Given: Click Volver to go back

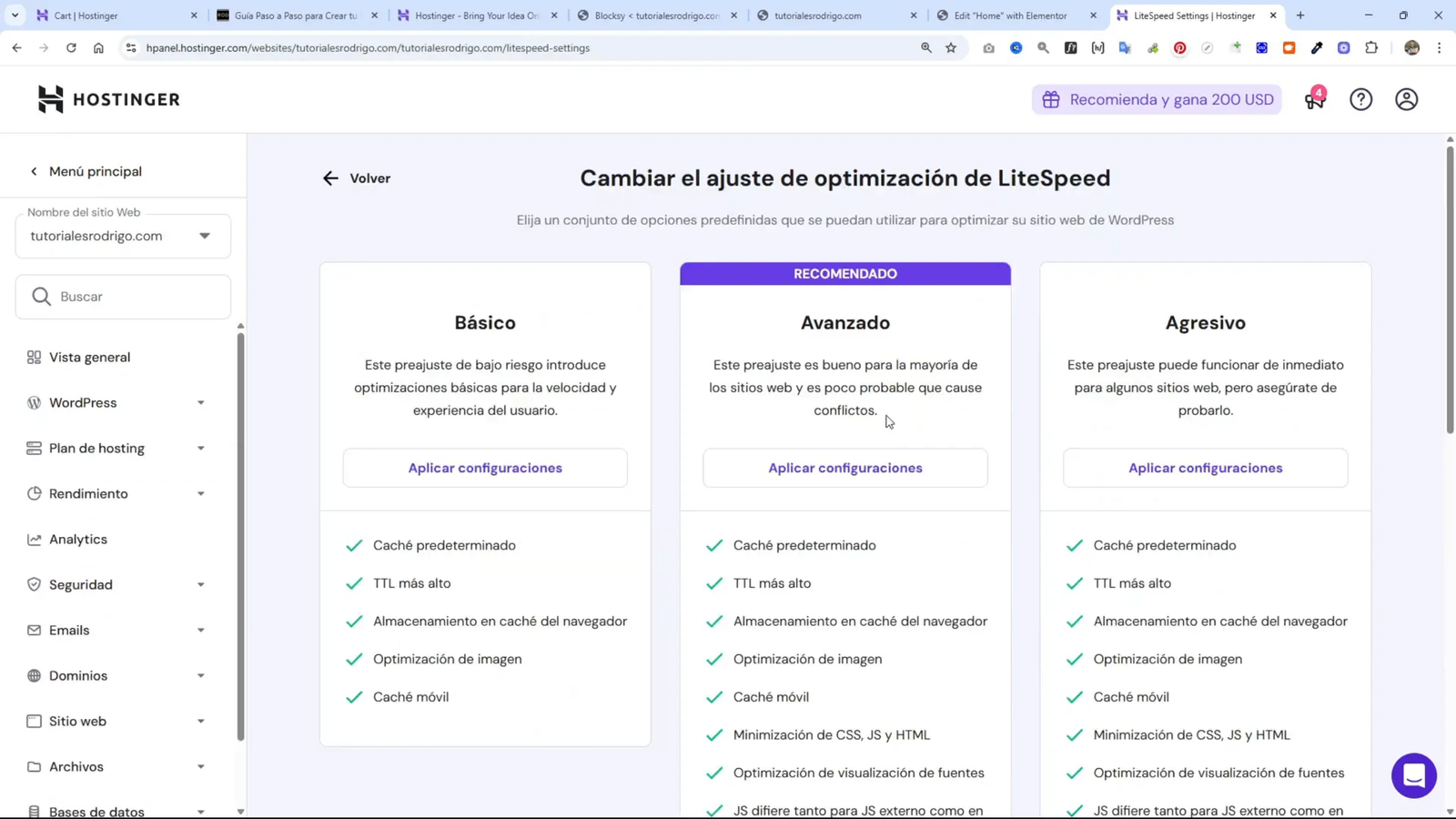Looking at the screenshot, I should coord(357,178).
